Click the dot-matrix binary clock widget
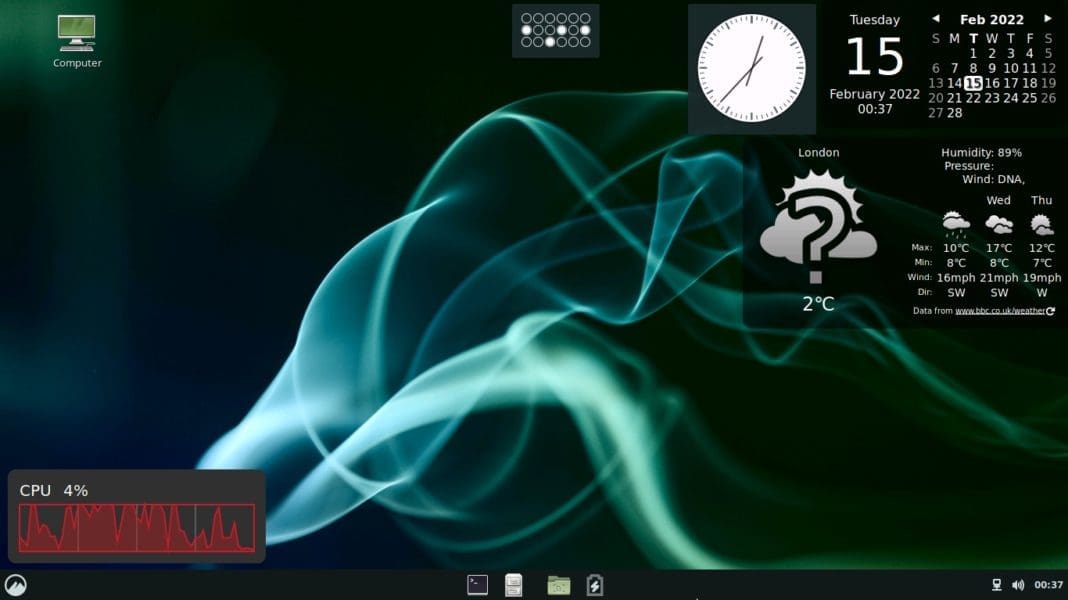 554,30
